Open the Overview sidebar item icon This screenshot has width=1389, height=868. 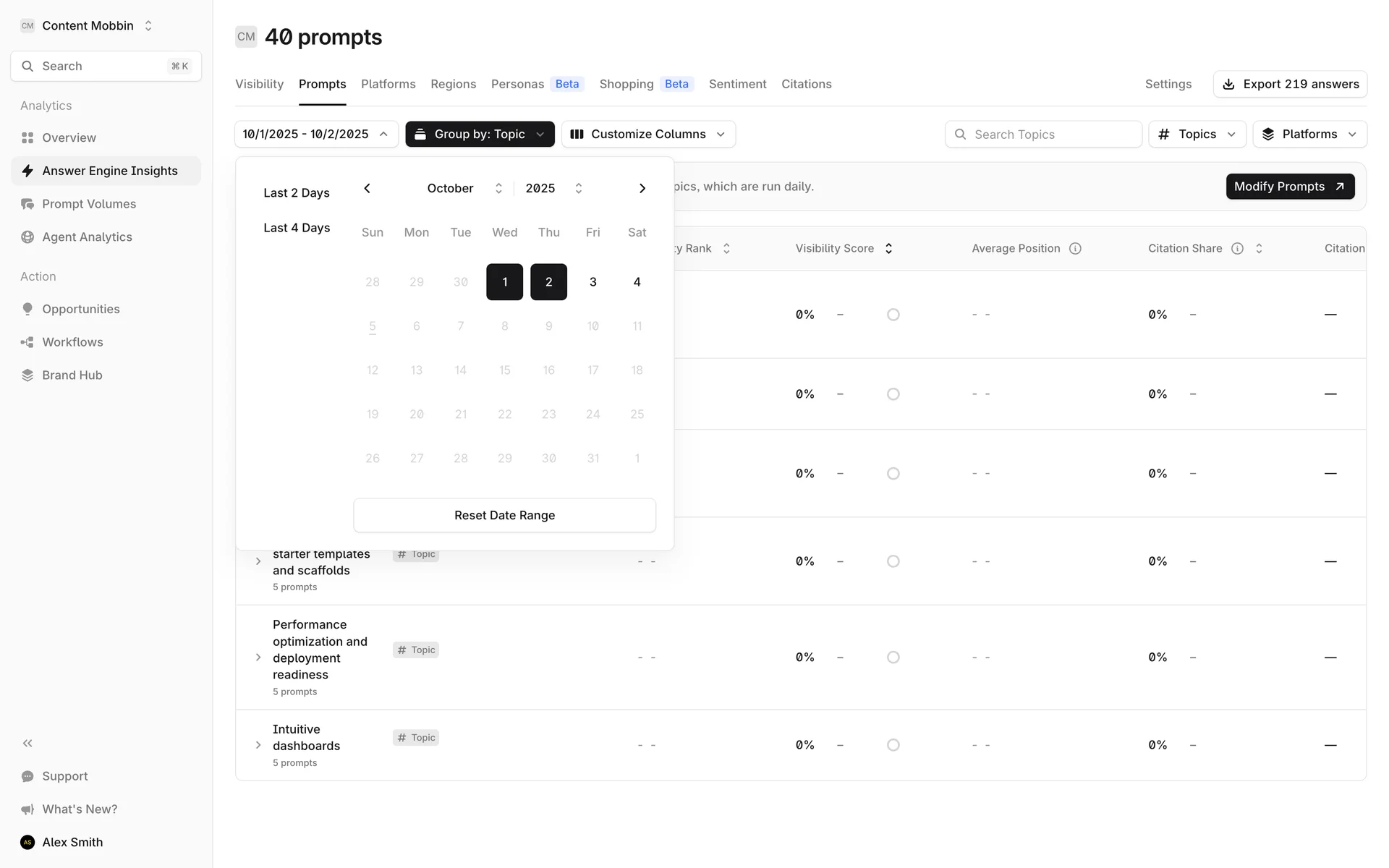[27, 137]
